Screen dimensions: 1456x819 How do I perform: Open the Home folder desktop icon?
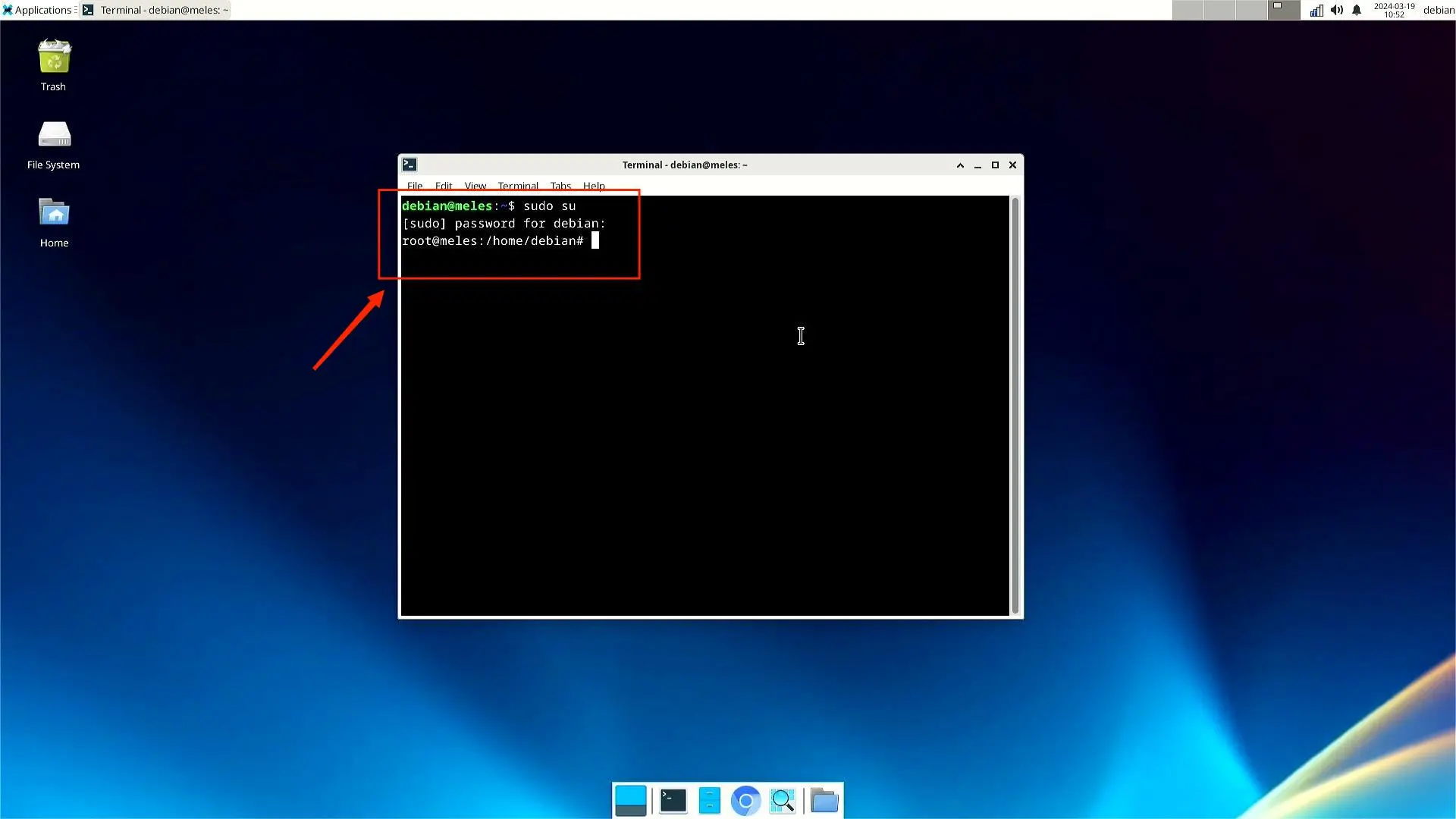(x=54, y=223)
